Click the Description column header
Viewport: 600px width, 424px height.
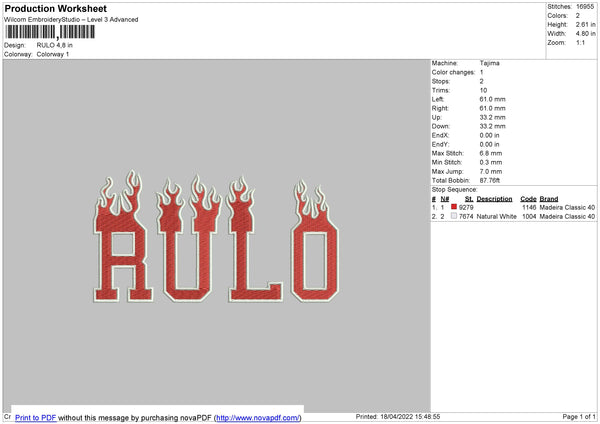click(x=494, y=199)
